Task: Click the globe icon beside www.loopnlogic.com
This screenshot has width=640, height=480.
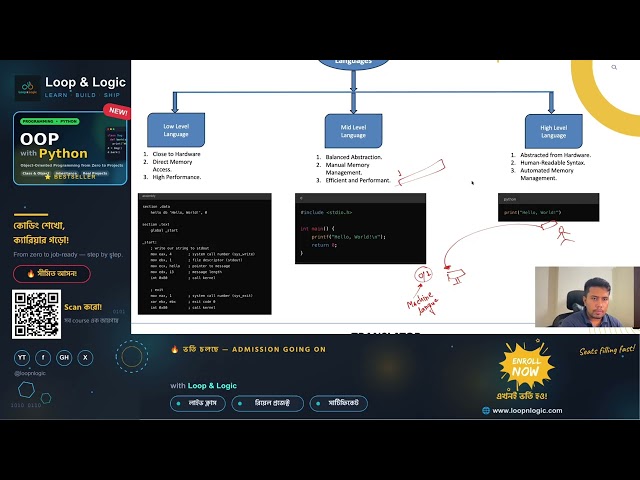Action: coord(486,411)
